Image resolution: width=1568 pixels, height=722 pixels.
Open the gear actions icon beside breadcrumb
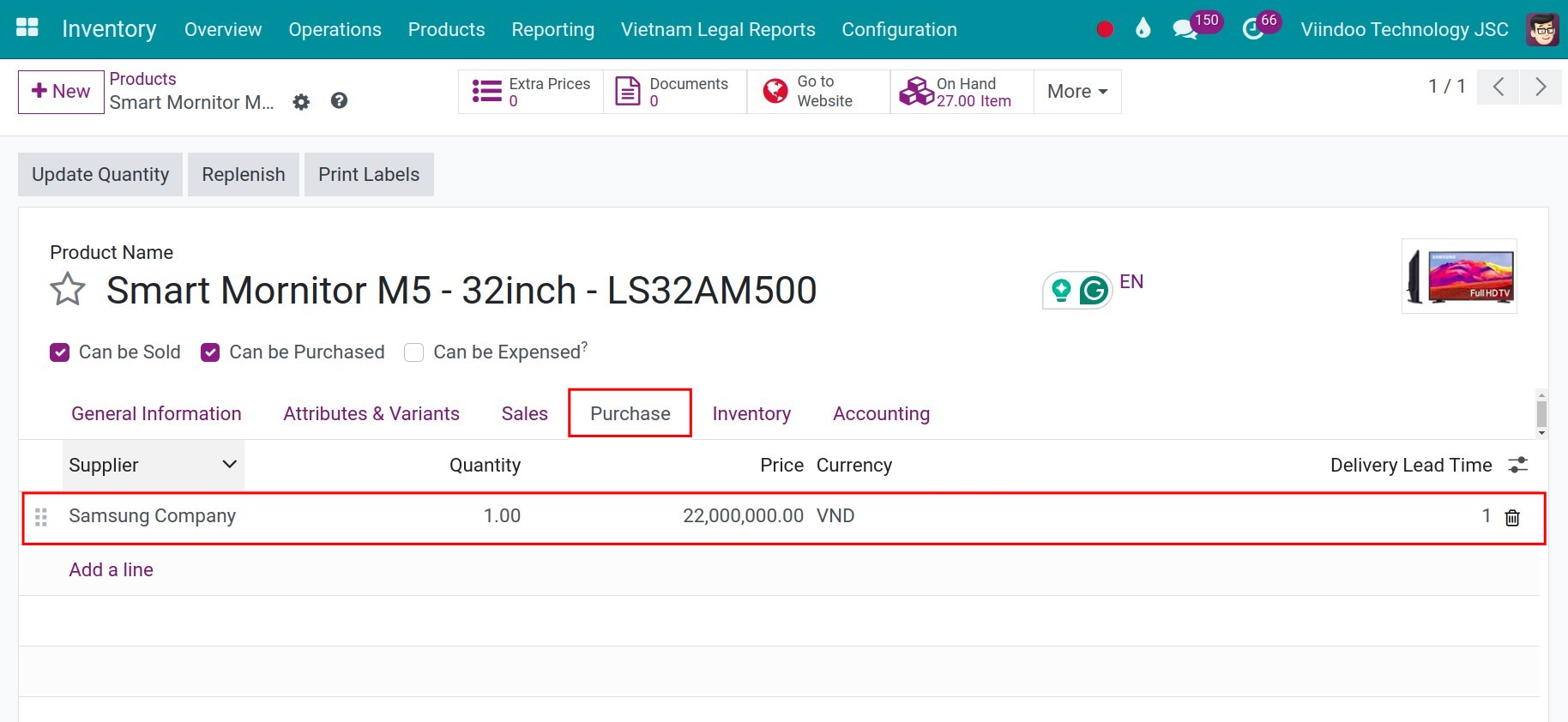[301, 102]
